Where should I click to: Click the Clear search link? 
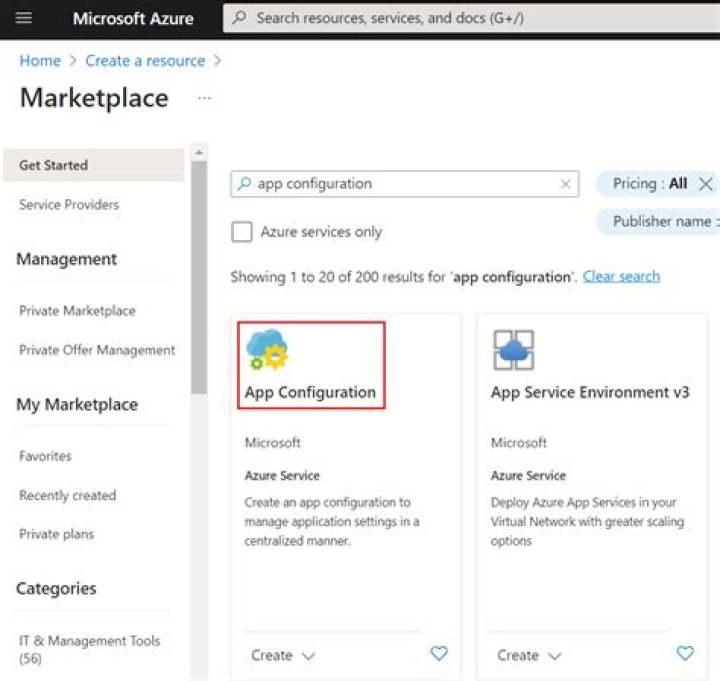(621, 276)
